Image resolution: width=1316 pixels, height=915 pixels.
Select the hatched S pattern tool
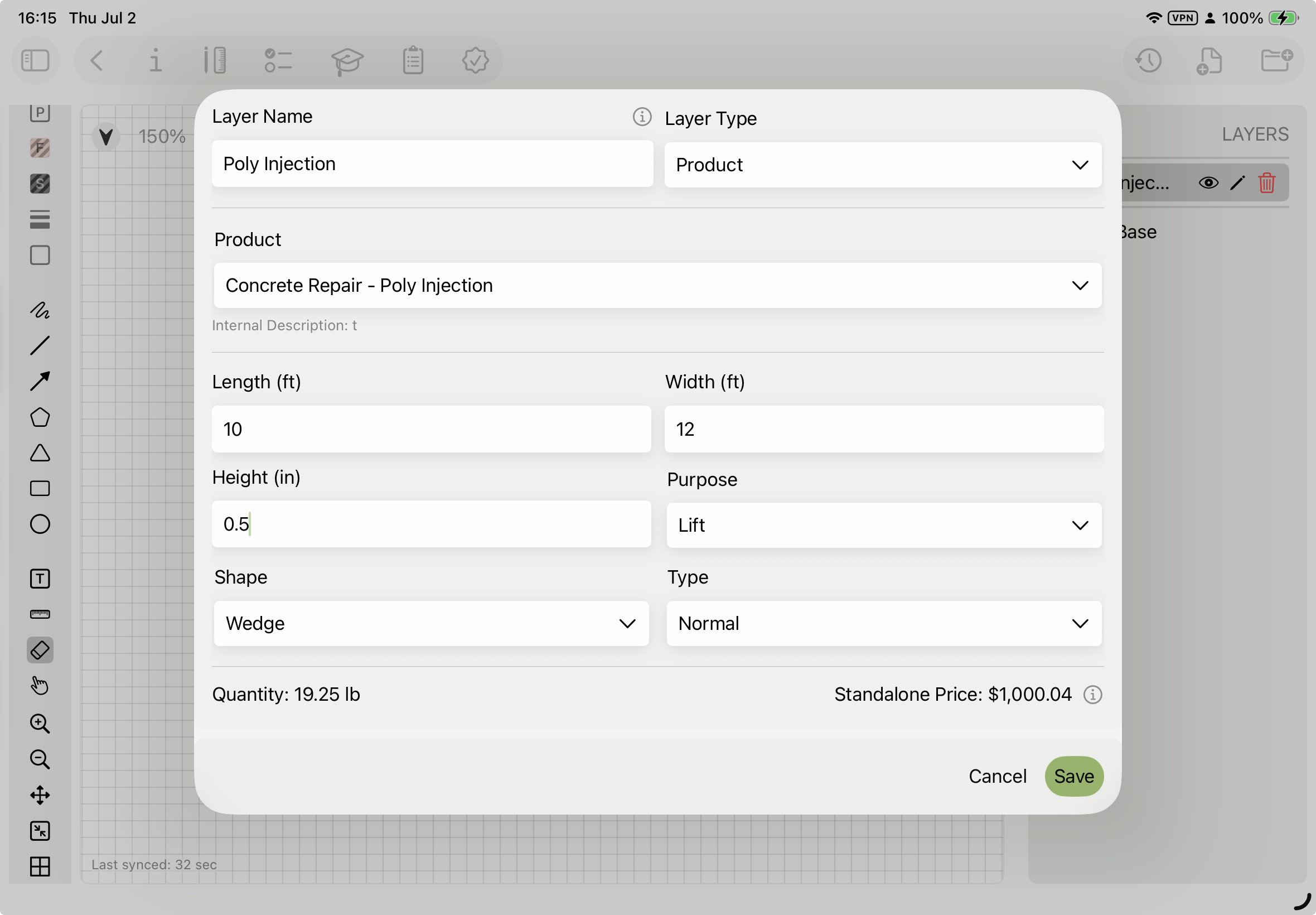coord(40,184)
